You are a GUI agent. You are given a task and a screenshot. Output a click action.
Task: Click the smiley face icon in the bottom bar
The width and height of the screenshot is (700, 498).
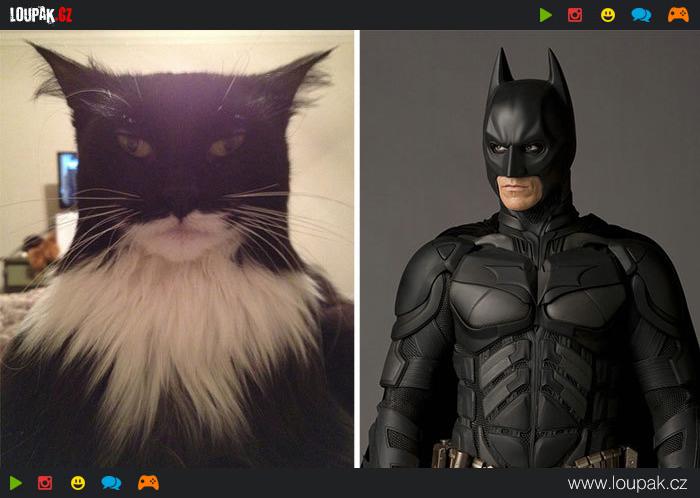click(78, 483)
